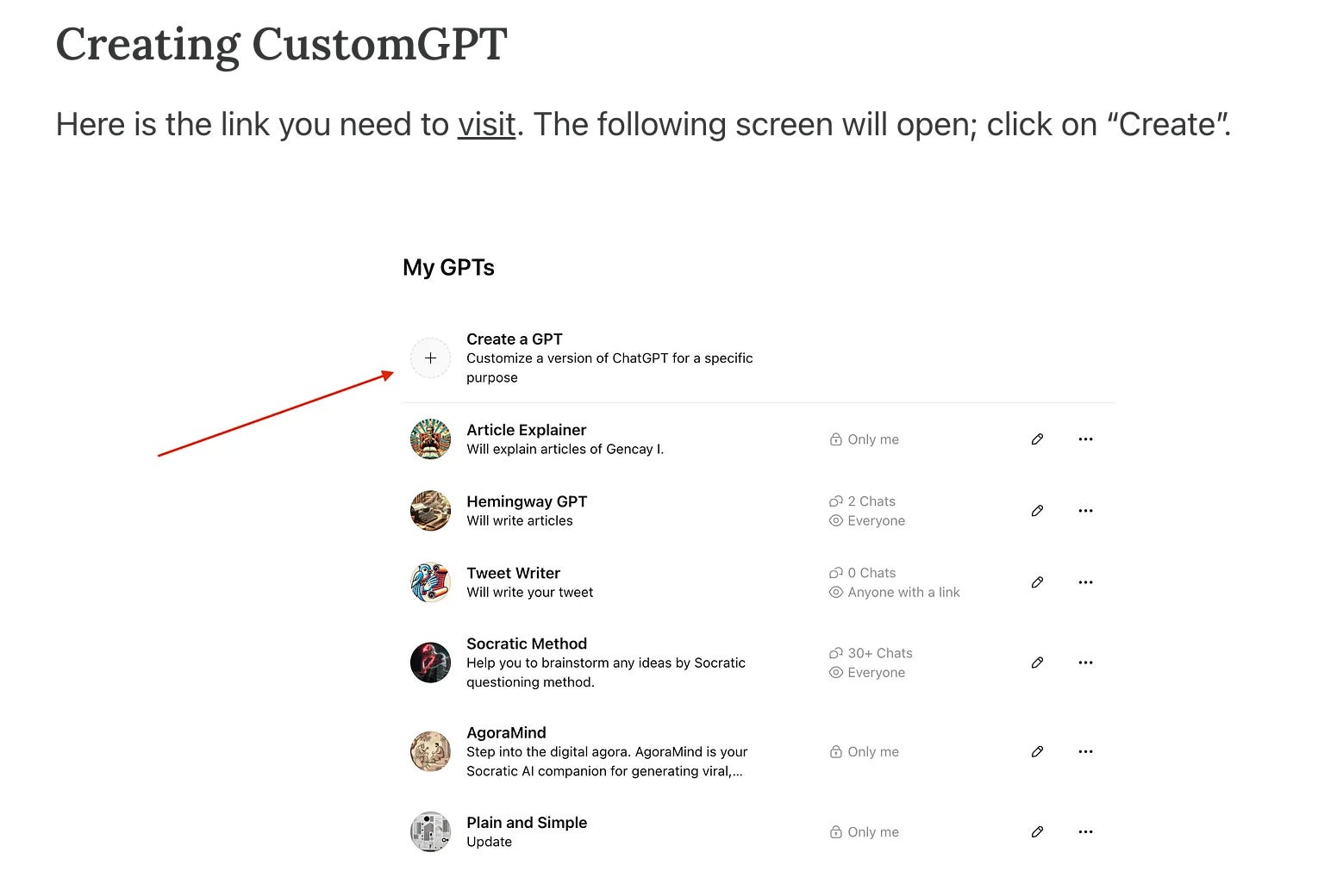The width and height of the screenshot is (1343, 896).
Task: Click the Article Explainer avatar image
Action: click(x=430, y=439)
